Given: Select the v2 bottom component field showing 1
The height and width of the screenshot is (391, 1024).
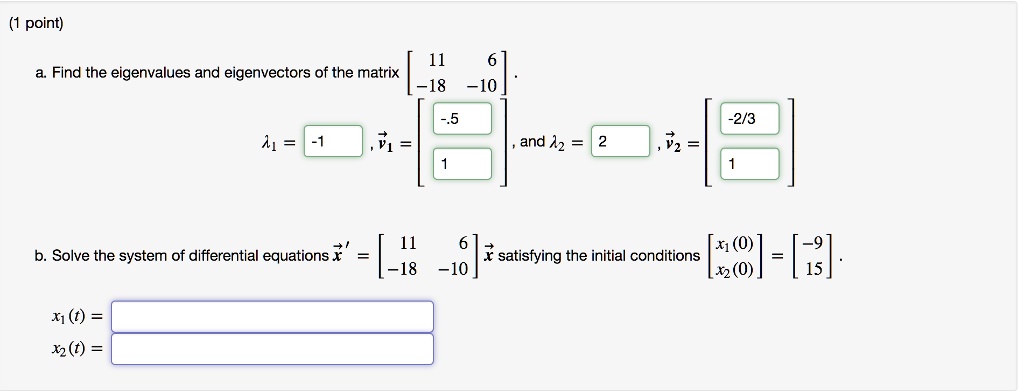Looking at the screenshot, I should (750, 164).
